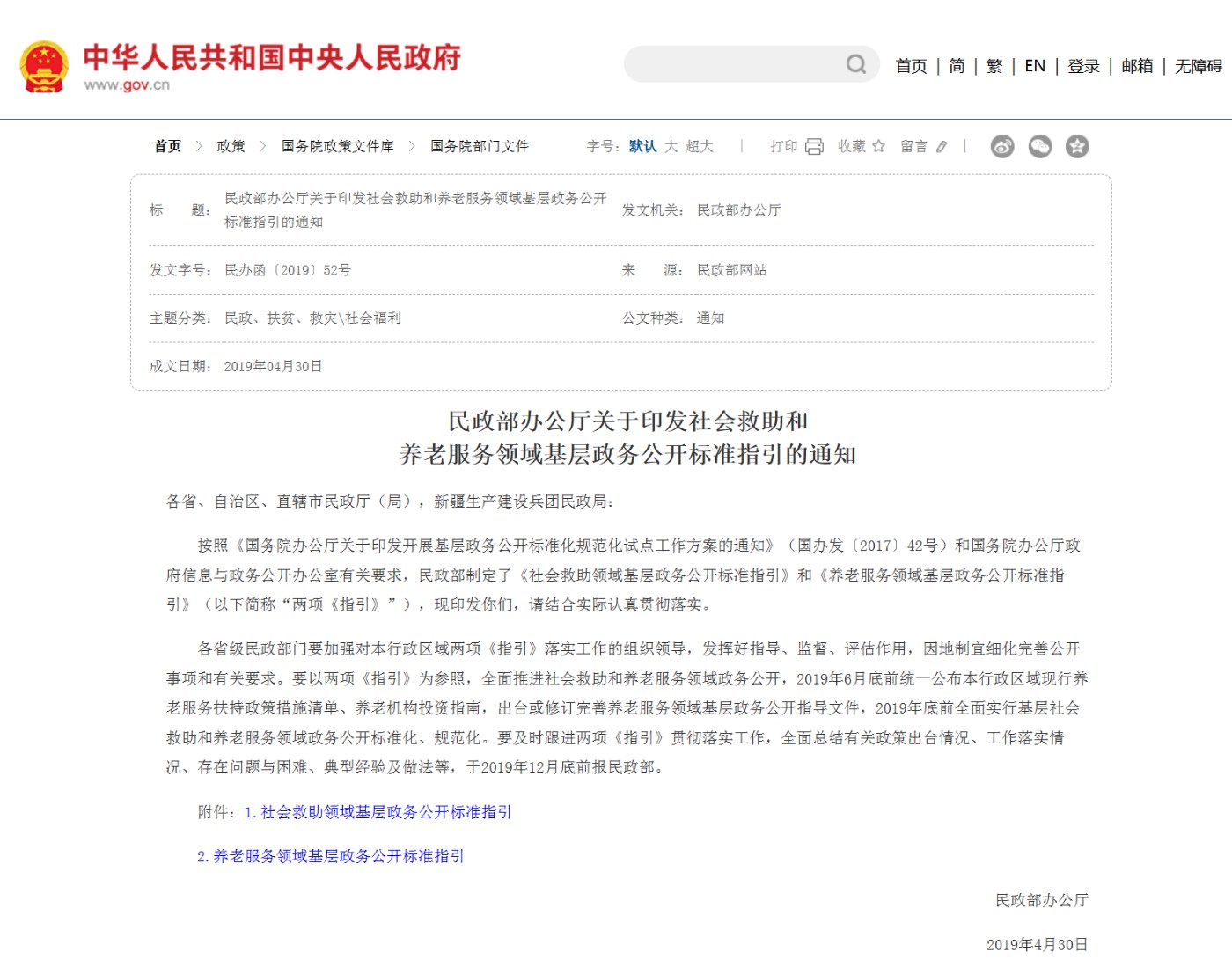Open the 国务院政策文件库 breadcrumb
Image resolution: width=1232 pixels, height=974 pixels.
point(338,146)
